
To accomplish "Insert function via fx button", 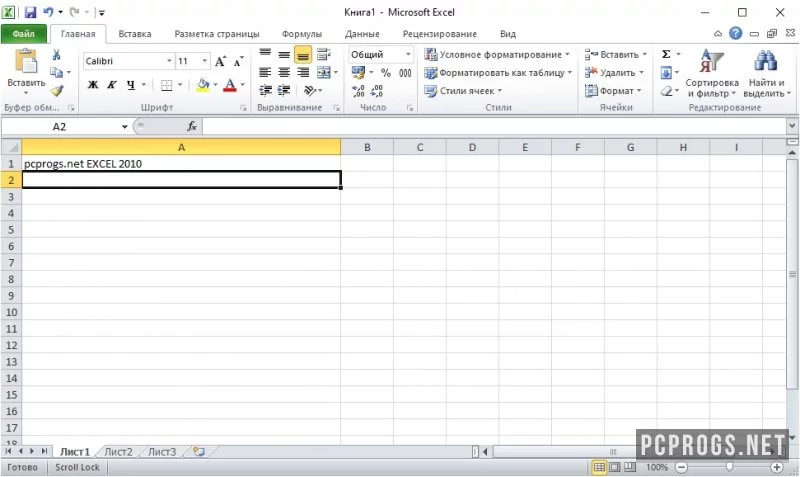I will pos(192,126).
